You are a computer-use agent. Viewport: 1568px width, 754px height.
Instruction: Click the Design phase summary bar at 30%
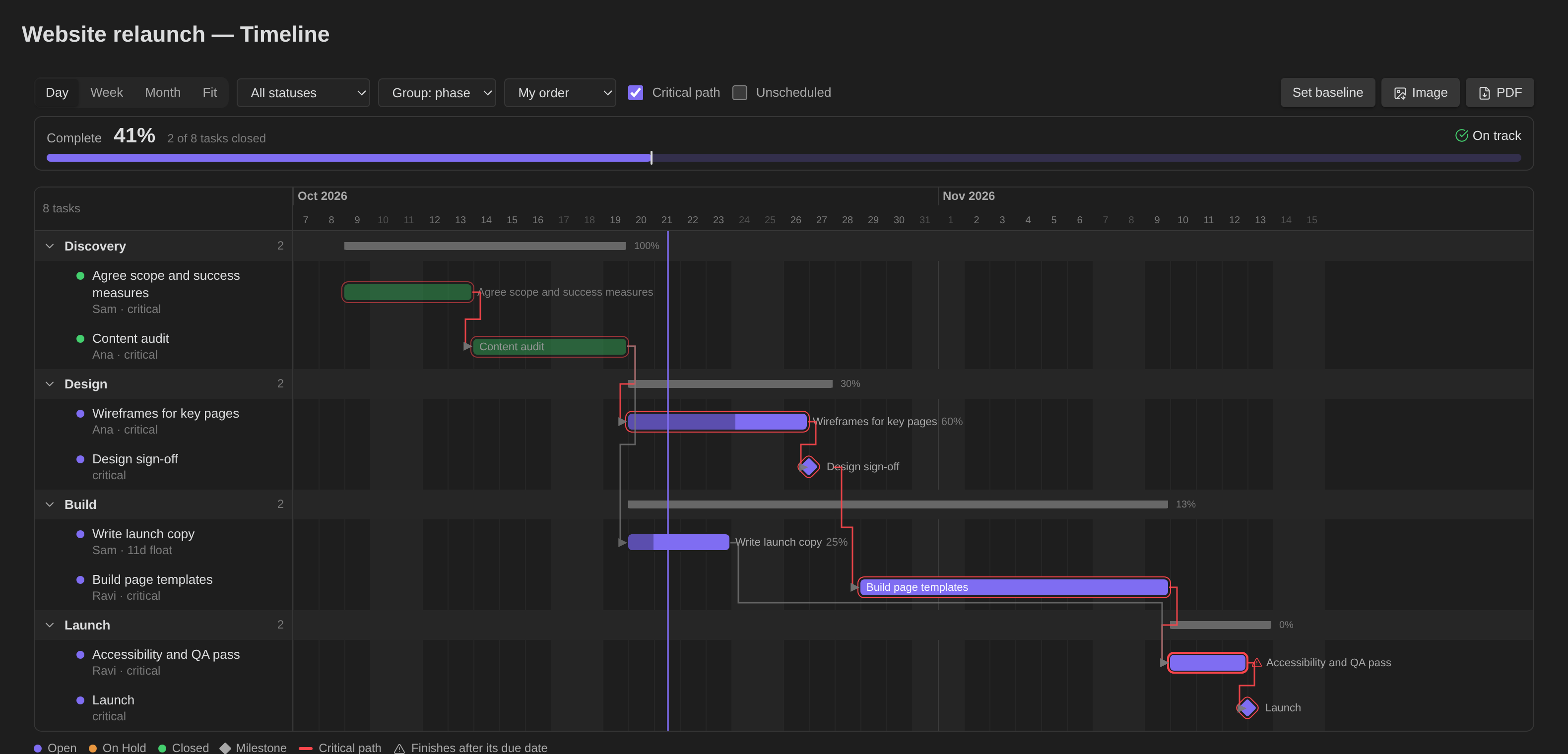pyautogui.click(x=730, y=384)
